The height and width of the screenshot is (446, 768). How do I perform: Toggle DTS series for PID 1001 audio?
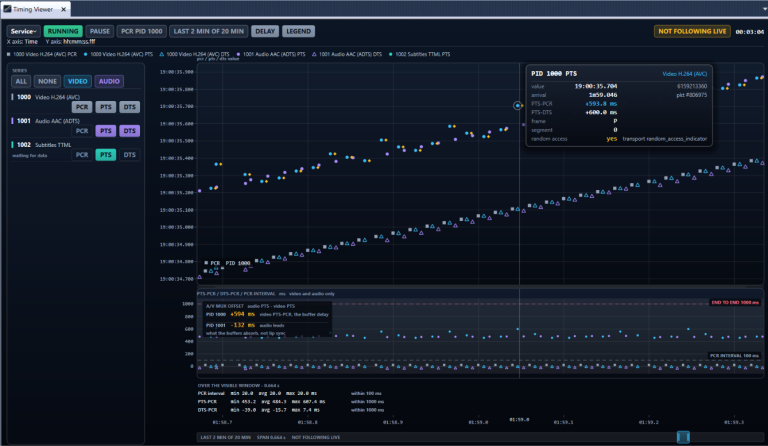click(x=129, y=131)
